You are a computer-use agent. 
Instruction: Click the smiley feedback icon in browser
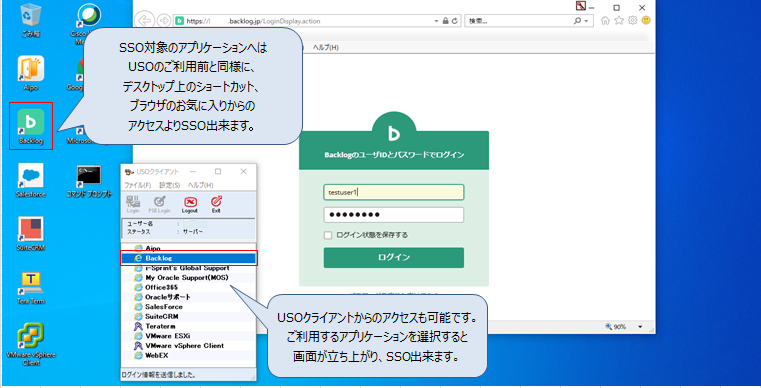(x=645, y=20)
